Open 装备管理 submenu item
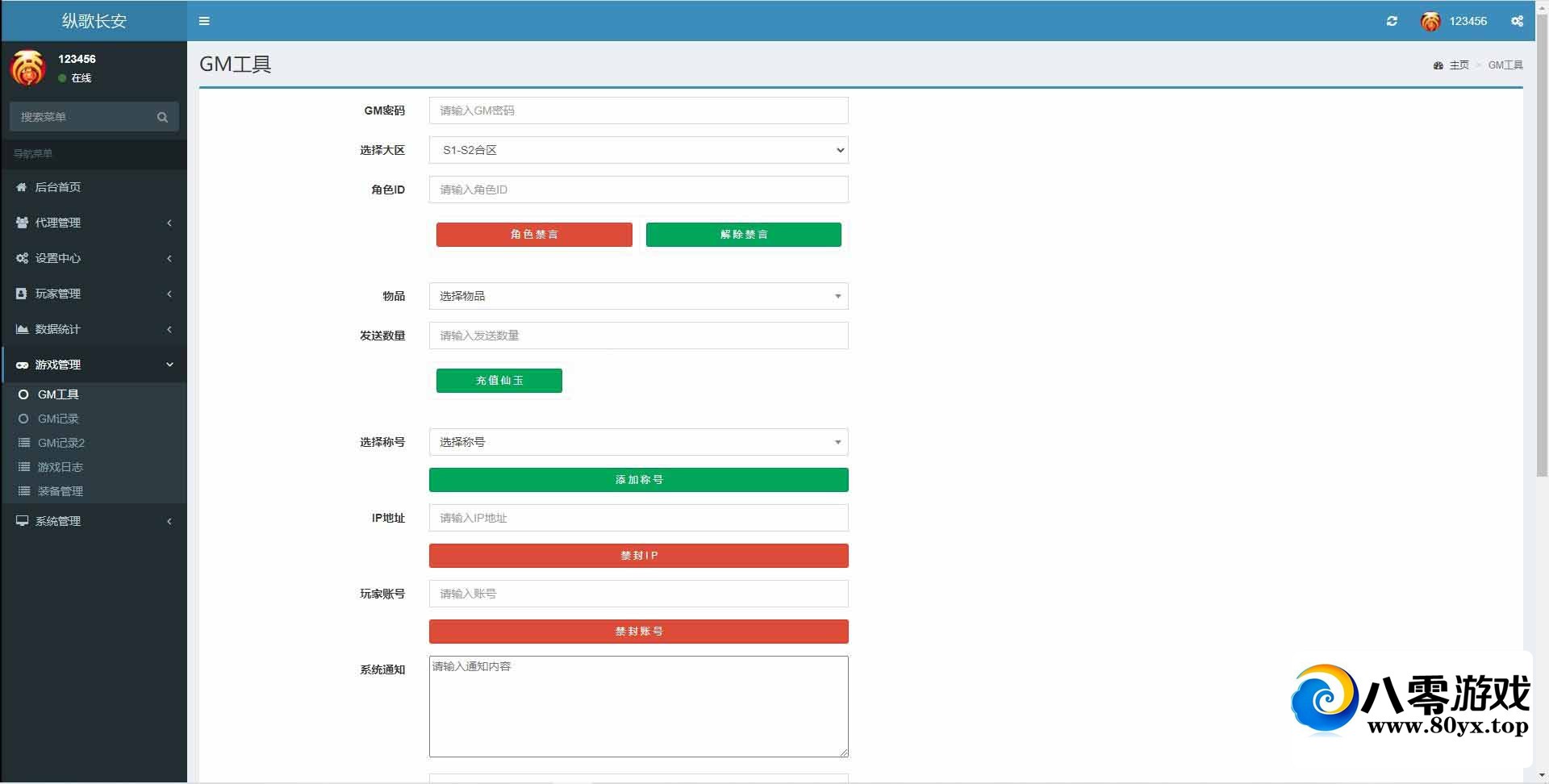 click(60, 491)
